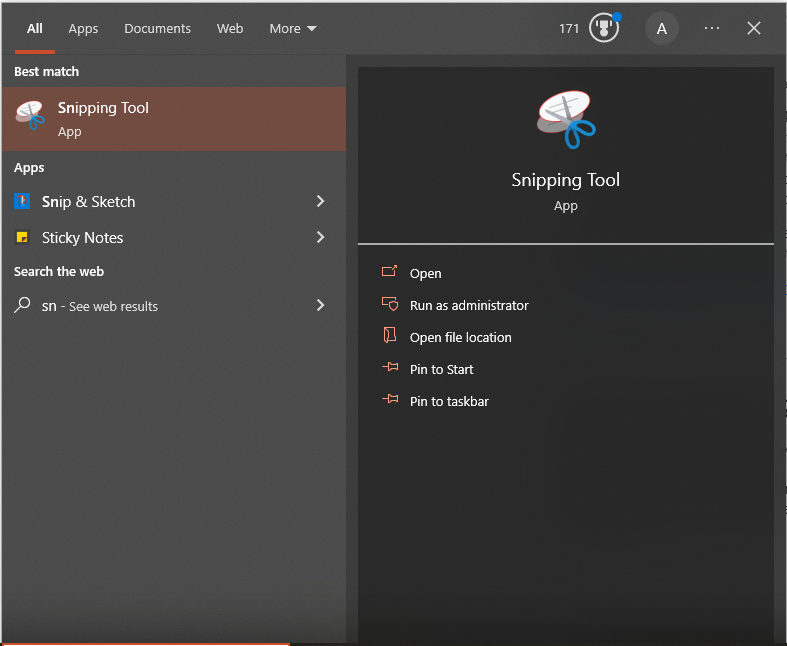This screenshot has height=646, width=787.
Task: Choose Open file location
Action: (460, 338)
